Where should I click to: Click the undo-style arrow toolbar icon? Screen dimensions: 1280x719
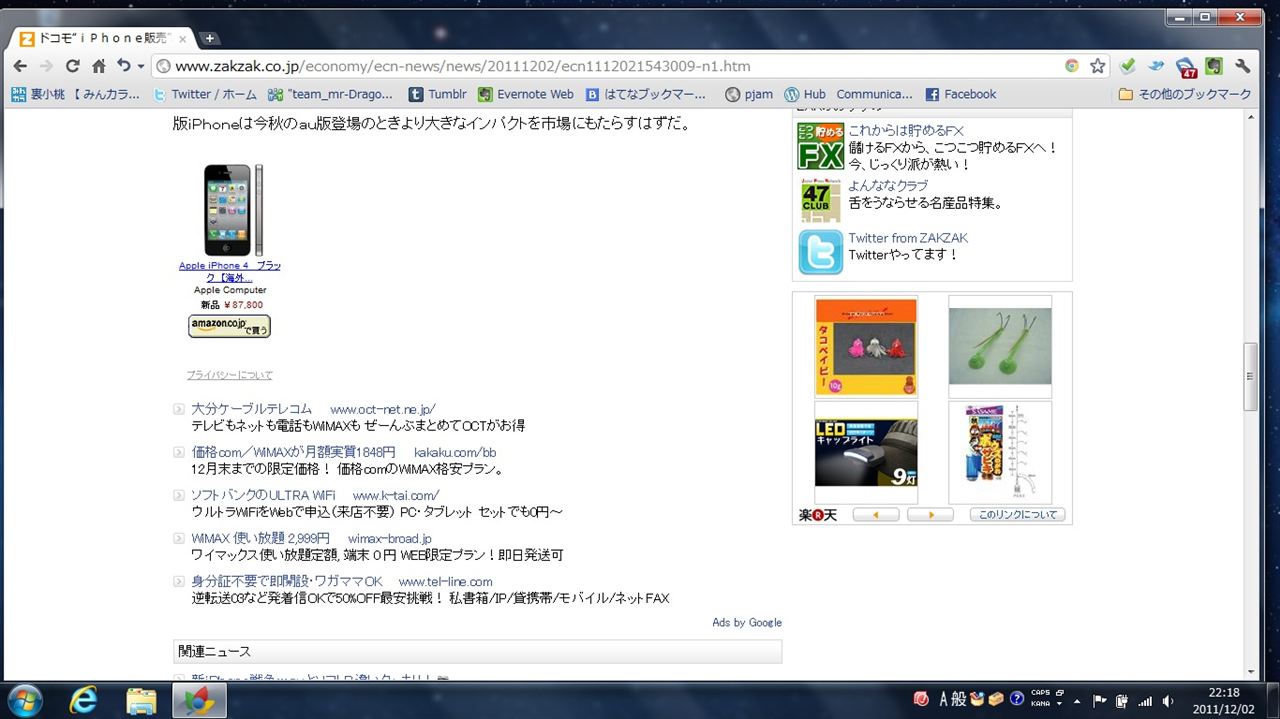pyautogui.click(x=122, y=66)
